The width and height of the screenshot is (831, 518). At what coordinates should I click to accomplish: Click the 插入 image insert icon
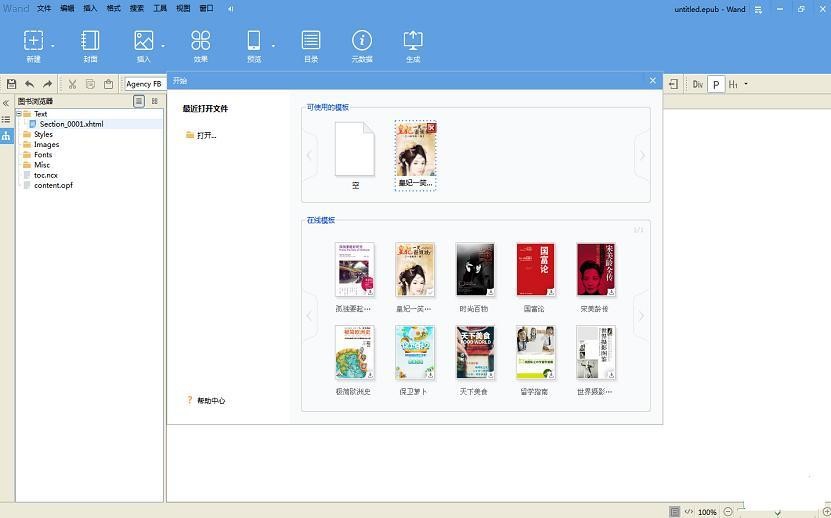click(x=144, y=41)
